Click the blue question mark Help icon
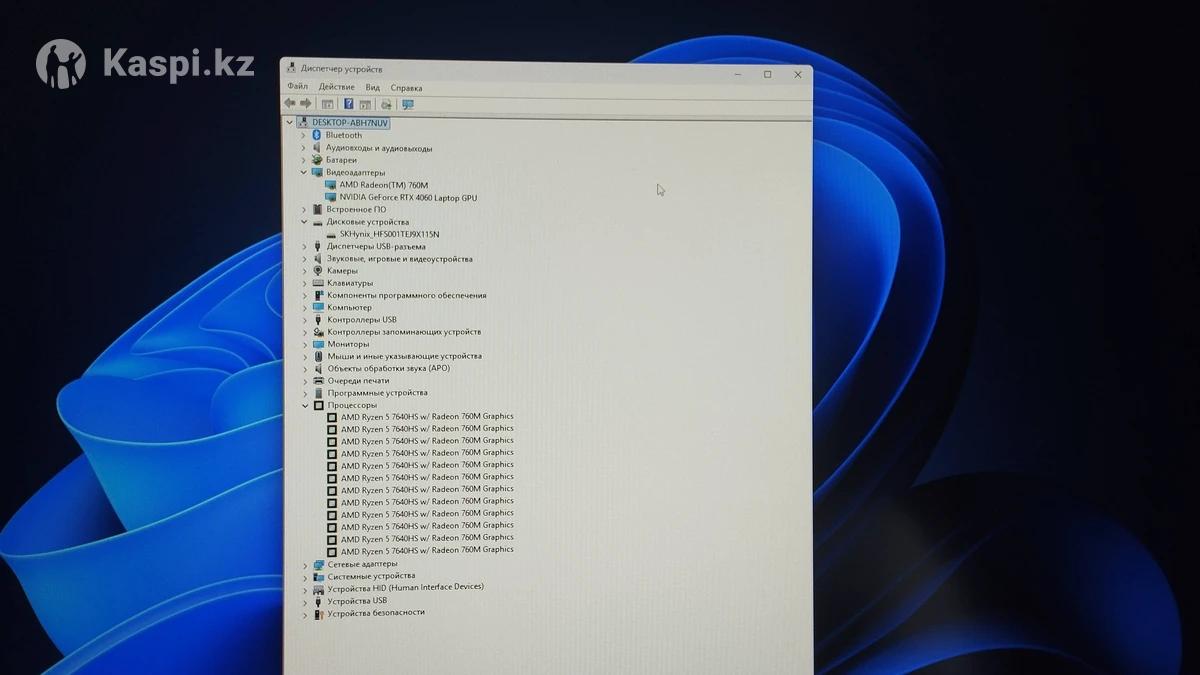Image resolution: width=1200 pixels, height=675 pixels. tap(349, 104)
